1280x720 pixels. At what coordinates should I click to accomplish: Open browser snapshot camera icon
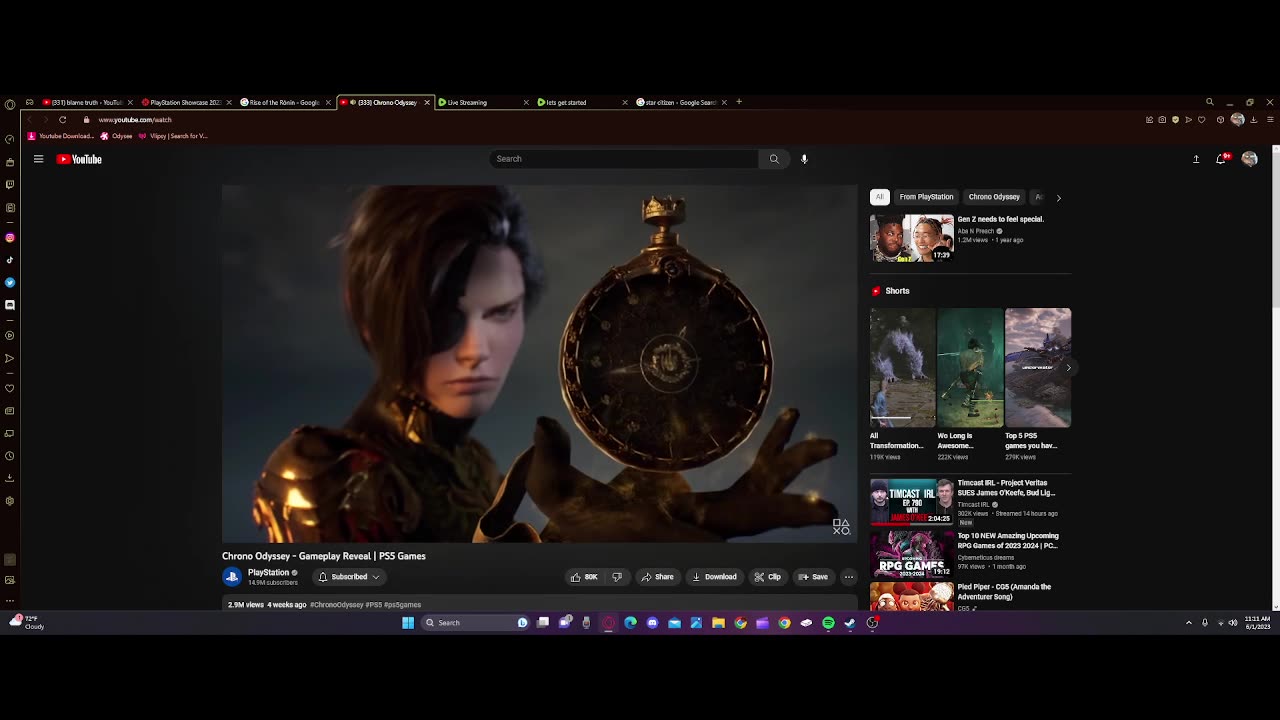tap(1162, 120)
